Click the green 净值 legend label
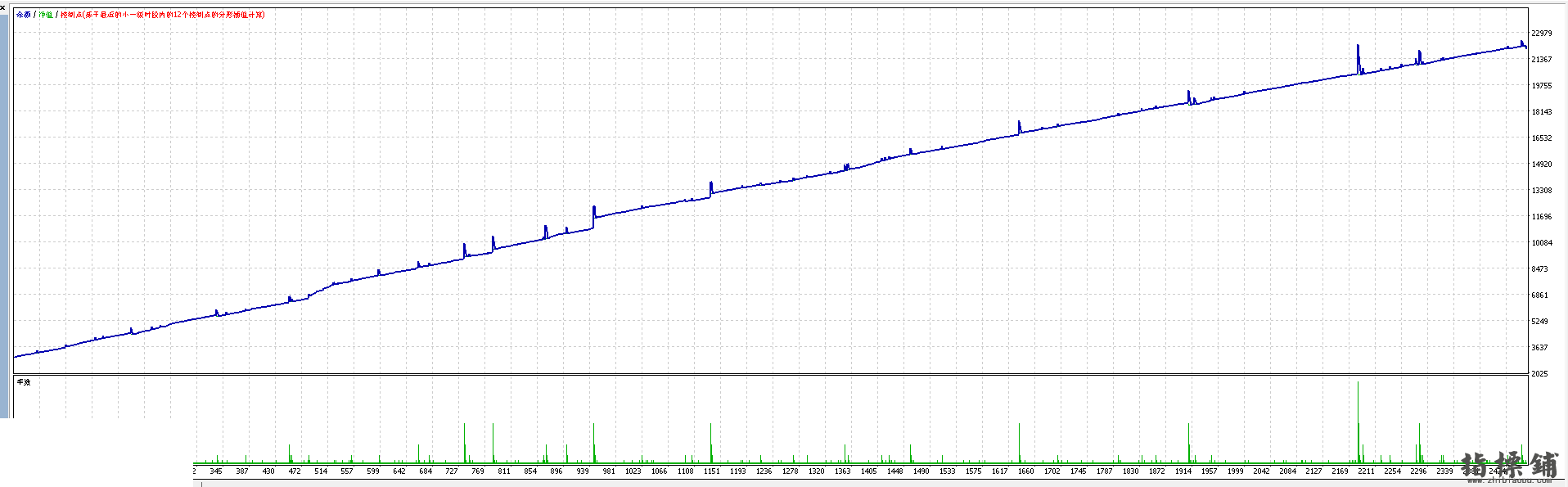Screen dimensions: 1568x487 pyautogui.click(x=46, y=15)
